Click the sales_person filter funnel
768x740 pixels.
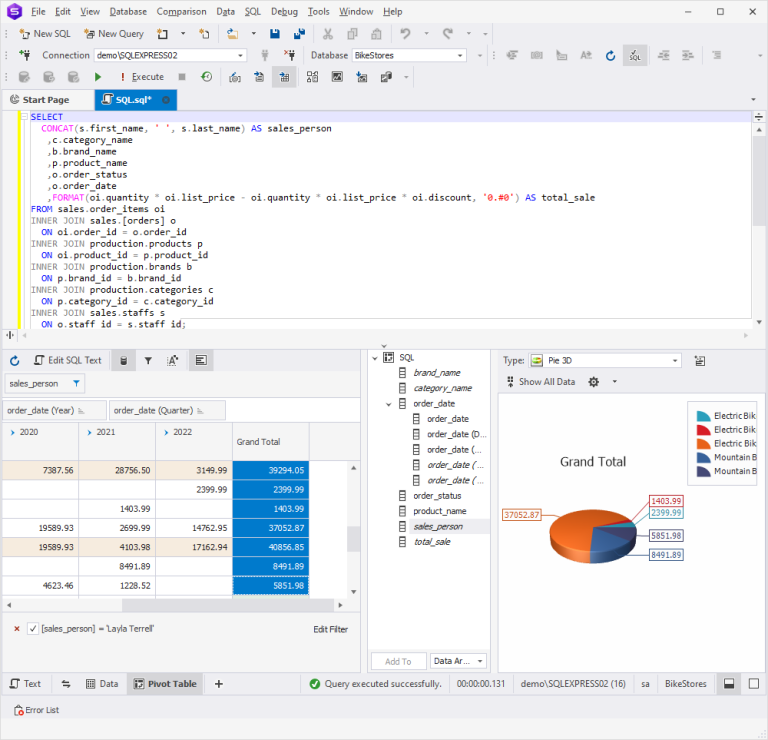coord(76,383)
